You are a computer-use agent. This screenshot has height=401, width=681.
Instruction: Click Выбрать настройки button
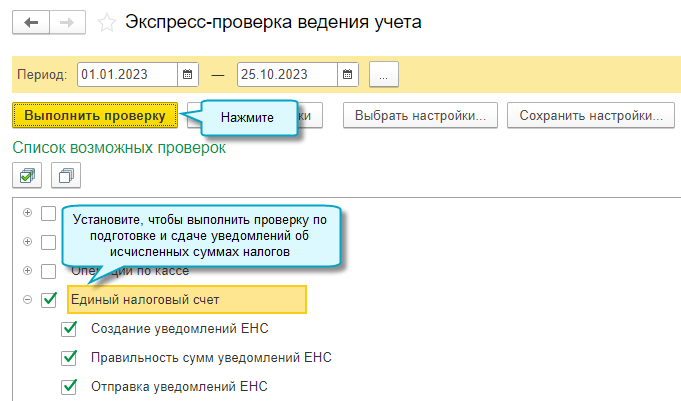(420, 115)
